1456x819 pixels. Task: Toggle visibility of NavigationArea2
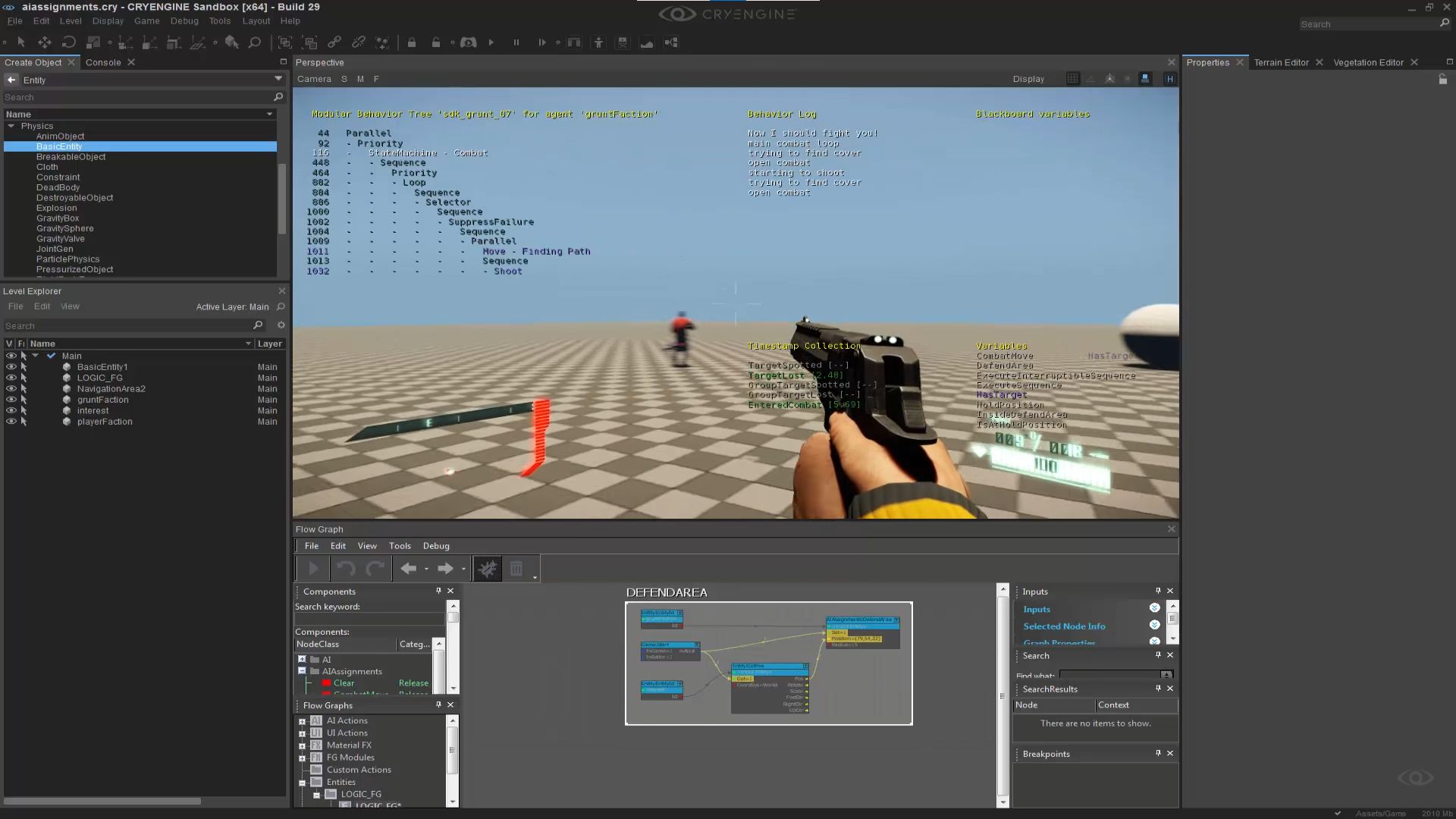click(11, 388)
